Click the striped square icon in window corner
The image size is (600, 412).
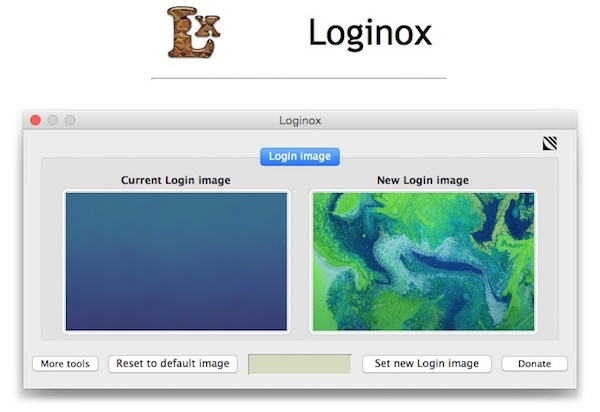click(x=549, y=143)
